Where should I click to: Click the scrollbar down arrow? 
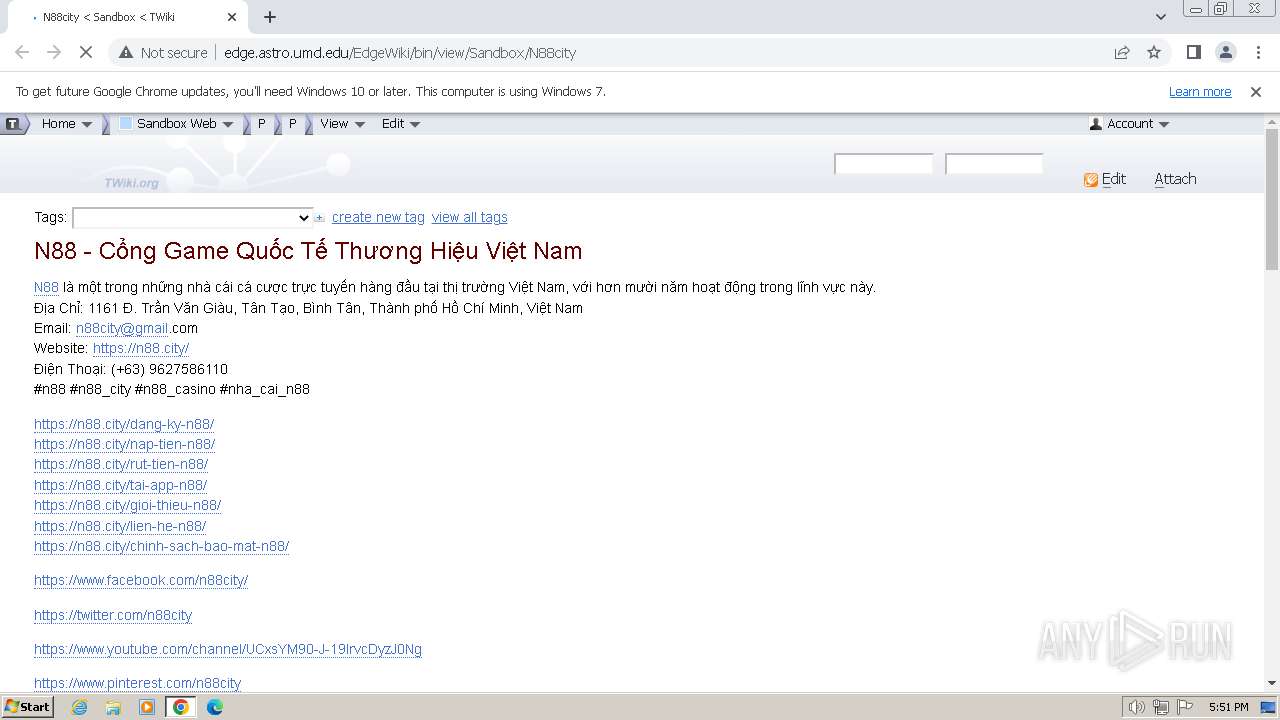(x=1272, y=683)
